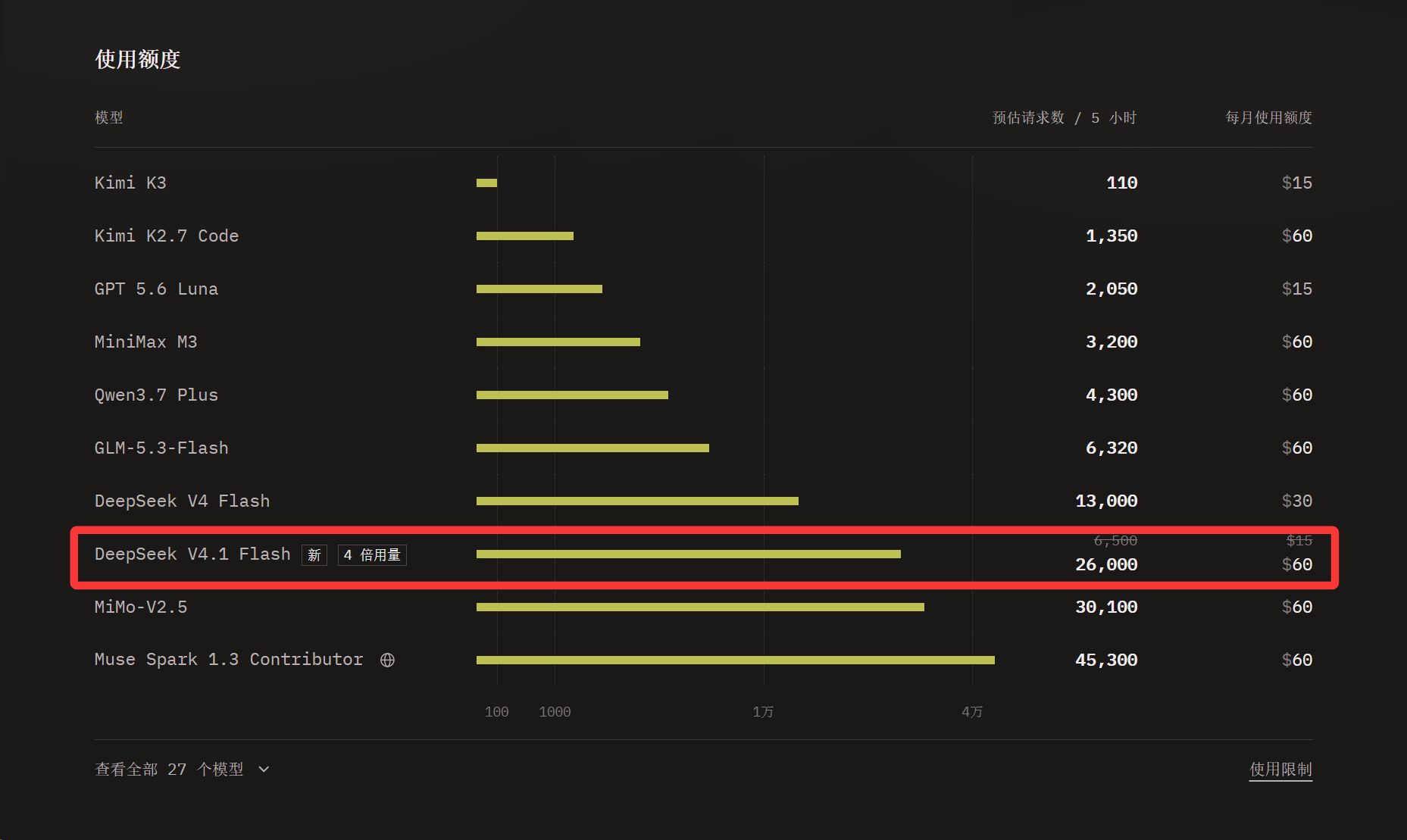Open the 使用限制 link
1407x840 pixels.
click(x=1280, y=770)
